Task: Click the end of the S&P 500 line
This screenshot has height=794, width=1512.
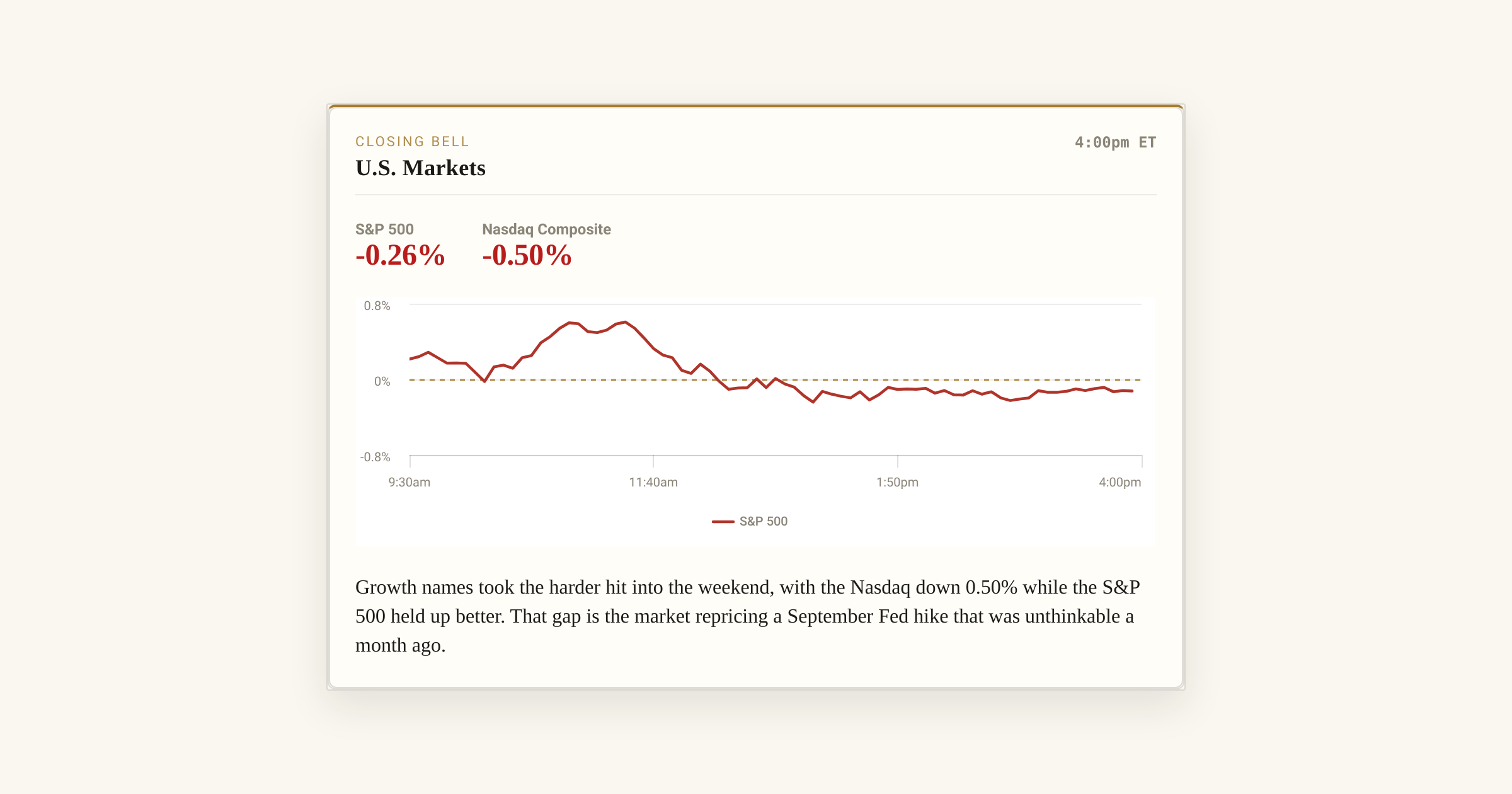Action: 1132,391
